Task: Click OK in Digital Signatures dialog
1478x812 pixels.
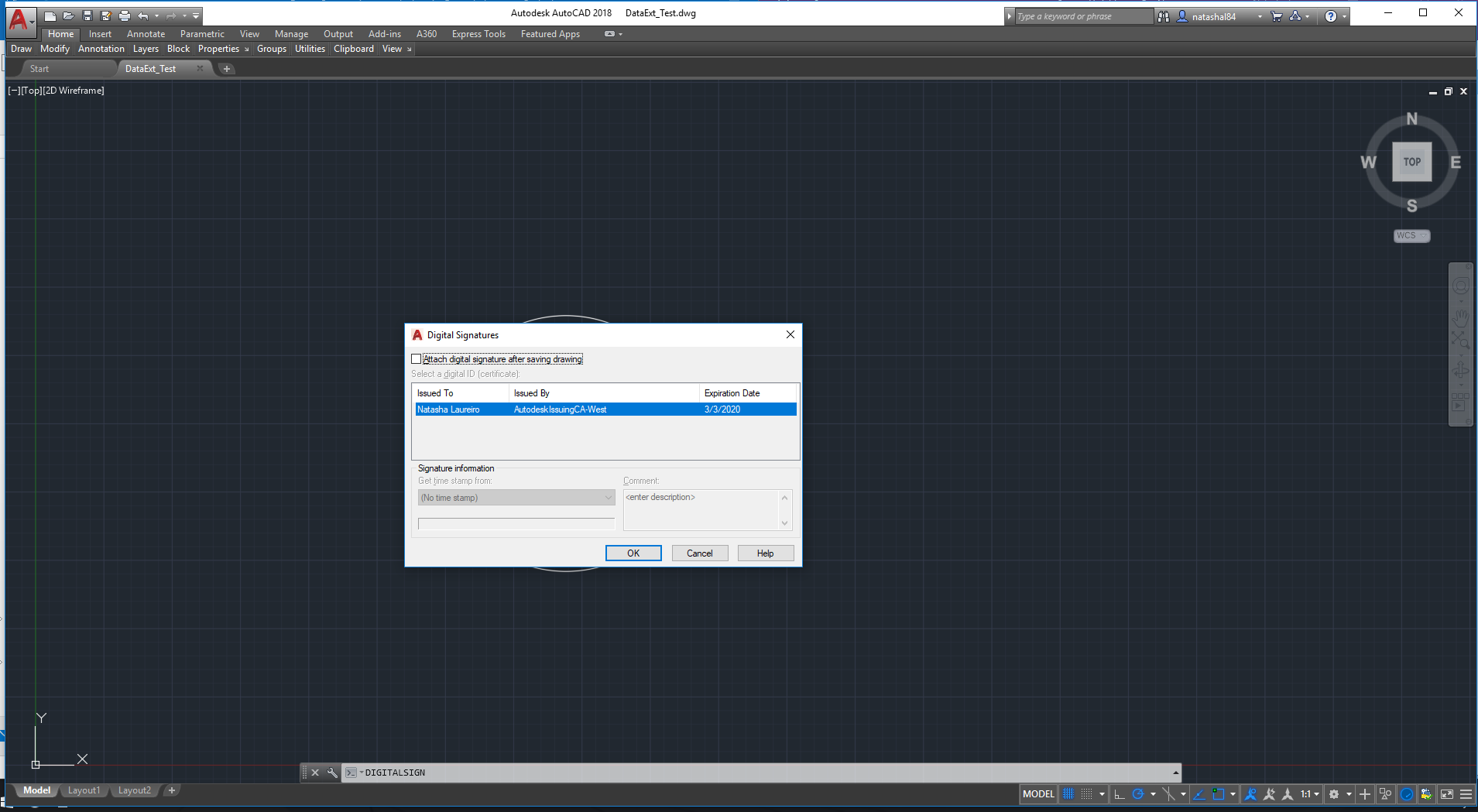Action: (633, 553)
